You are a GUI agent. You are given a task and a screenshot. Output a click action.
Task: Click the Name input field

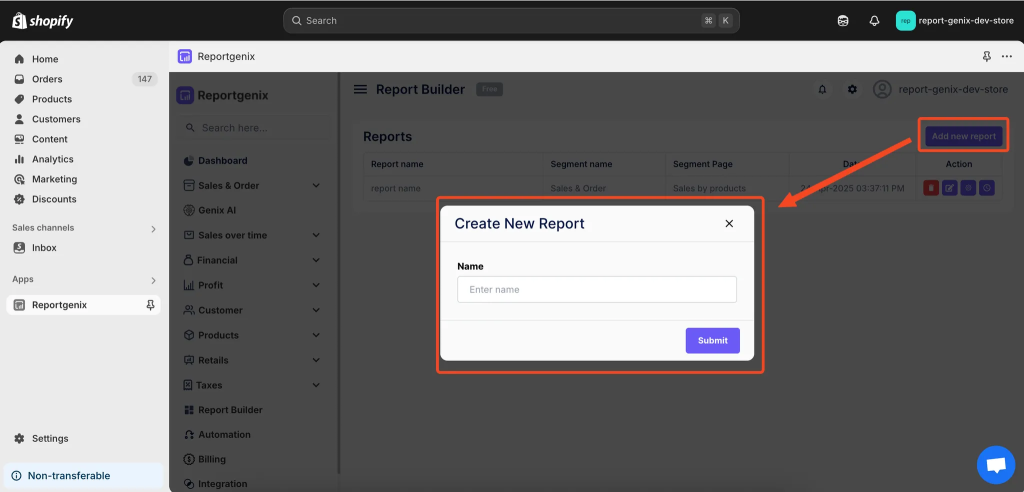(596, 290)
